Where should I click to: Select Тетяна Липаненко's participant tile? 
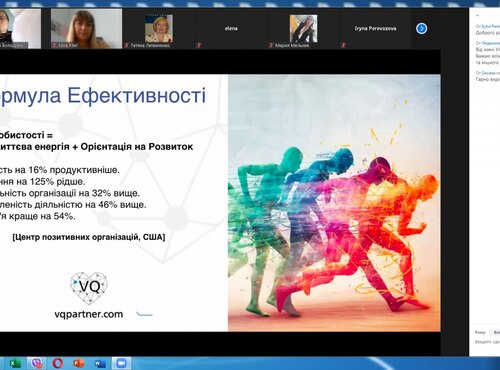[159, 29]
